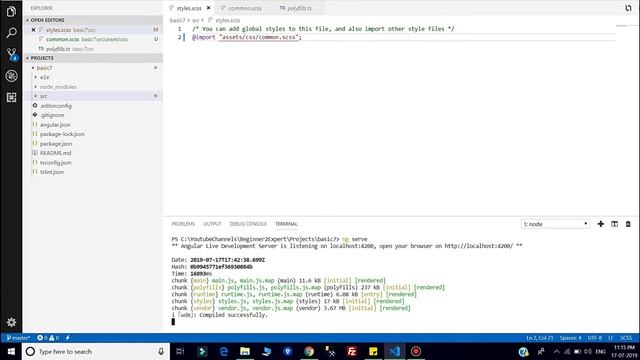Click UTF-8 encoding in status bar
This screenshot has width=640, height=360.
(x=595, y=338)
